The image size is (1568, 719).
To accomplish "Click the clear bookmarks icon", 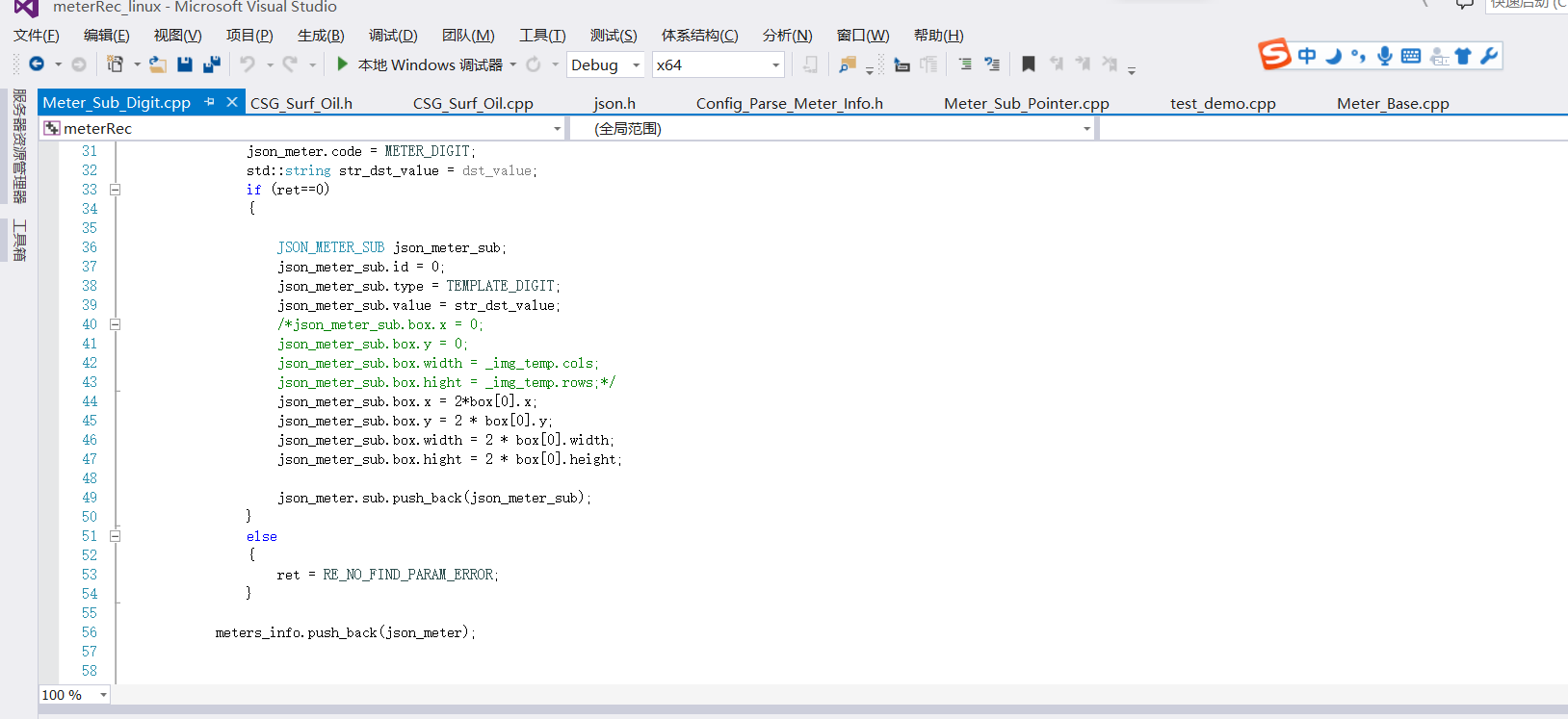I will click(x=1110, y=64).
